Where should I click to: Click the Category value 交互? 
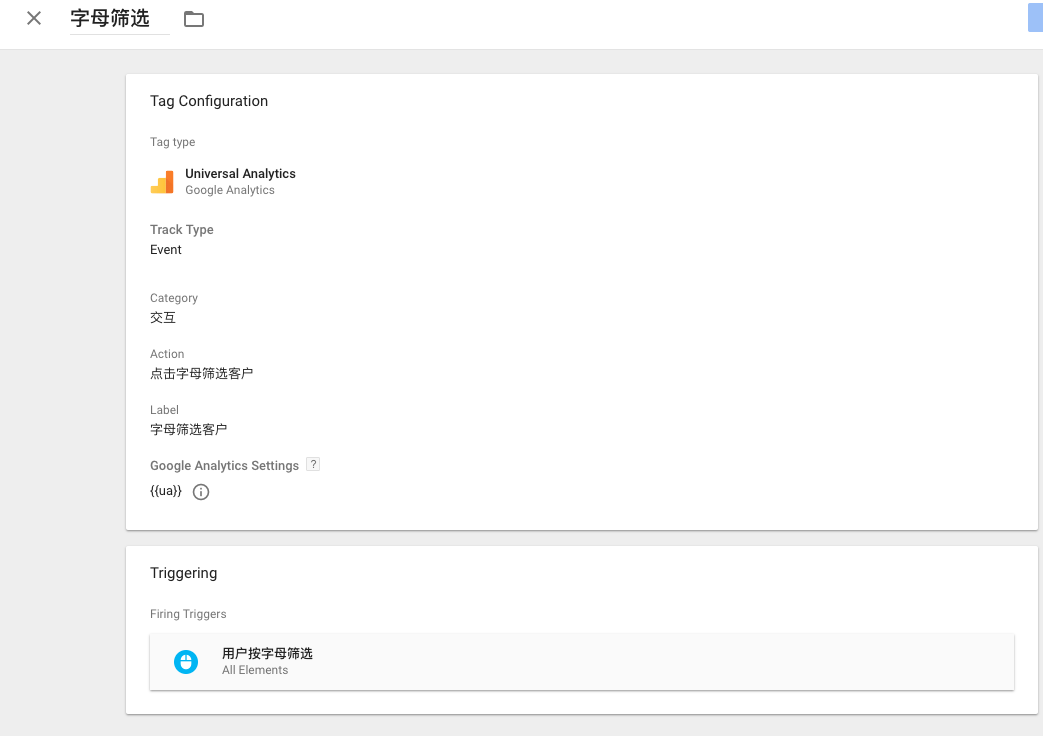coord(163,317)
